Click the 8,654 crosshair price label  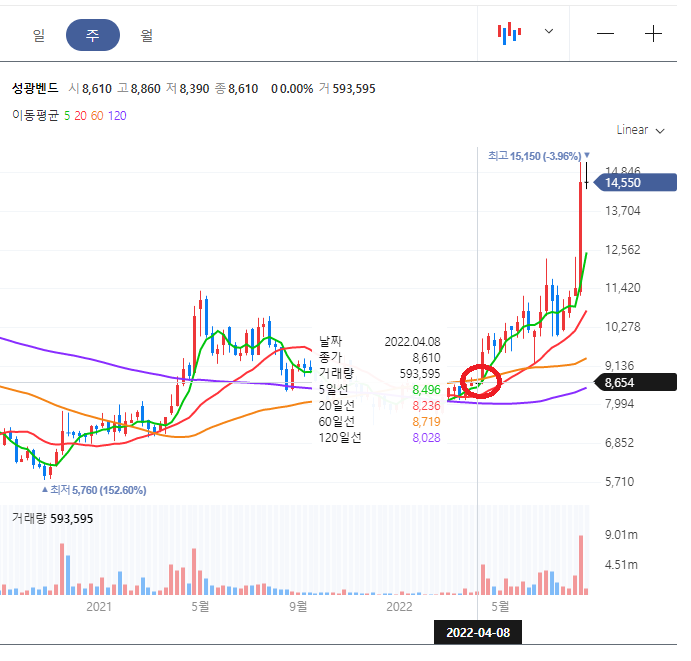[635, 382]
